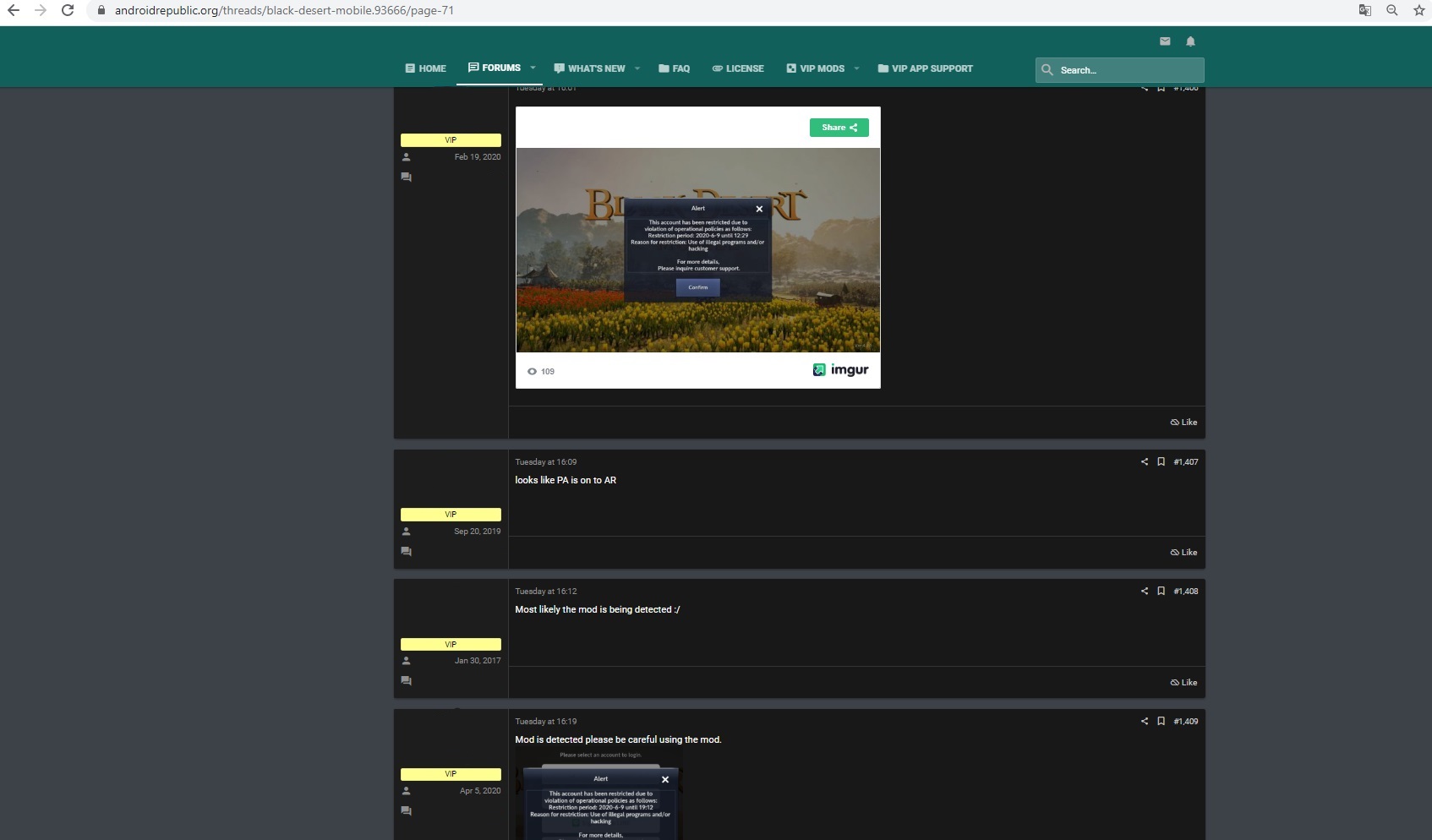Open inbox envelope icon in header
1432x840 pixels.
(1165, 41)
